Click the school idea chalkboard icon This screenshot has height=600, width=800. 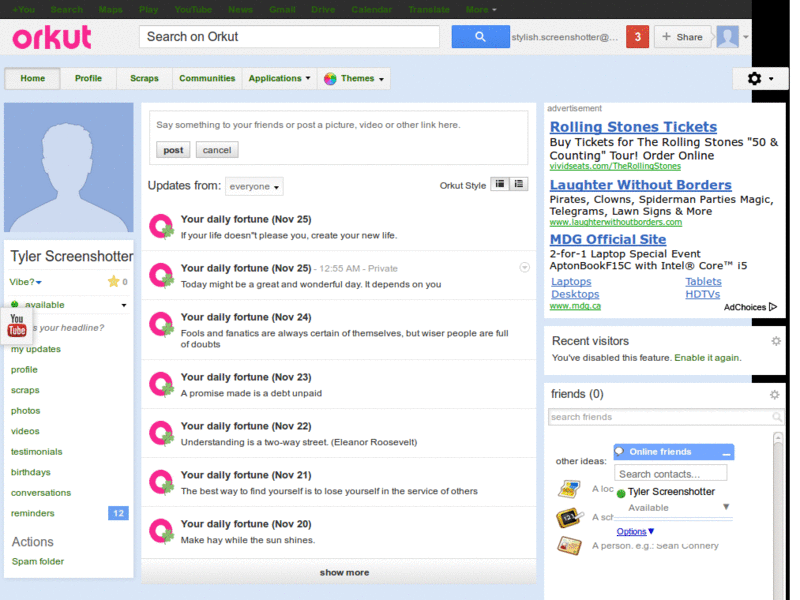tap(569, 517)
